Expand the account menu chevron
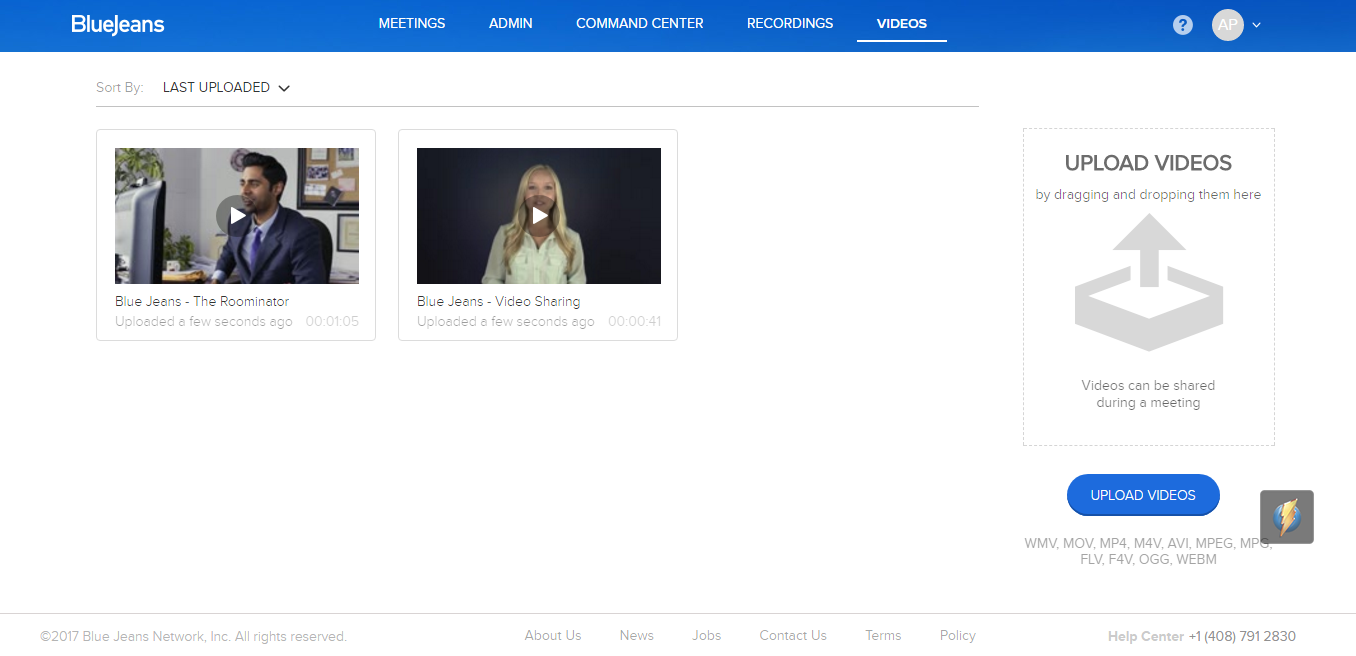 pos(1257,25)
